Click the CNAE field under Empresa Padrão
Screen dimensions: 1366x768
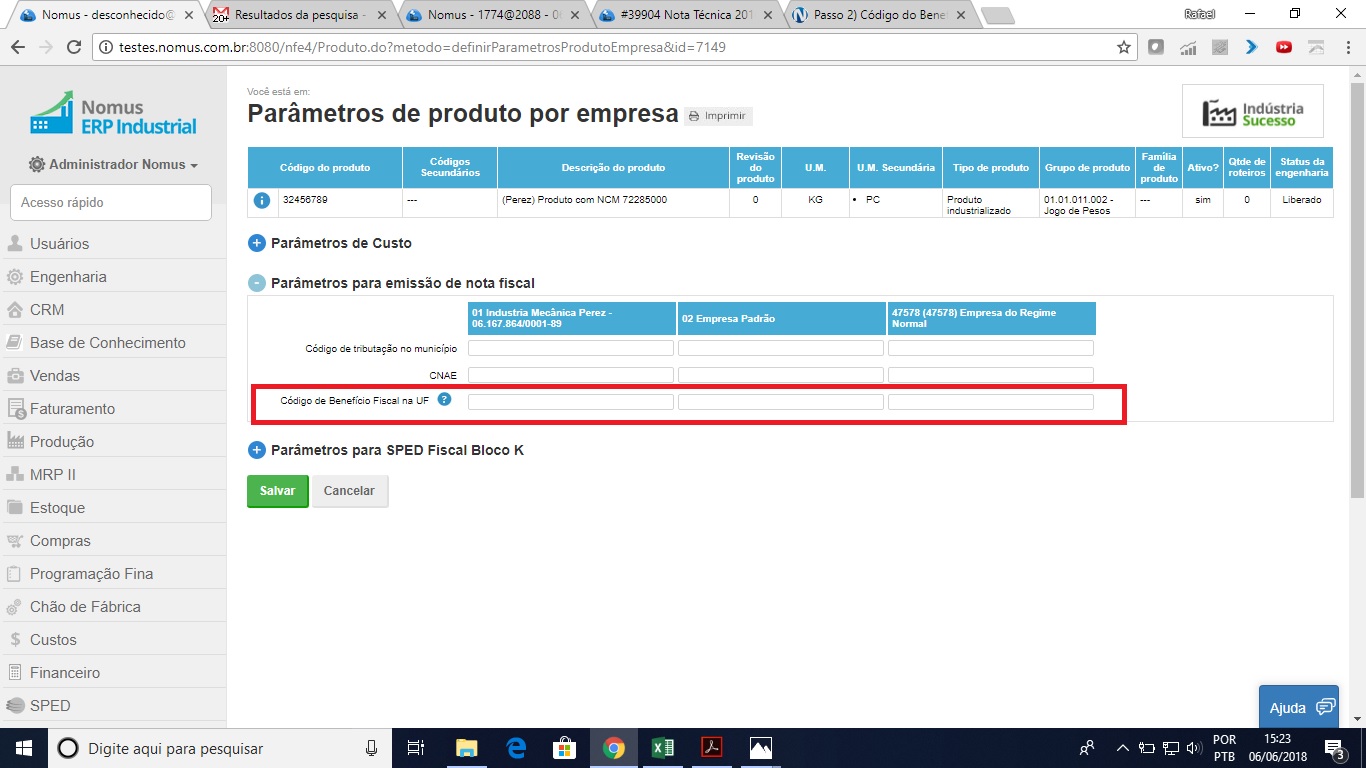(x=781, y=375)
